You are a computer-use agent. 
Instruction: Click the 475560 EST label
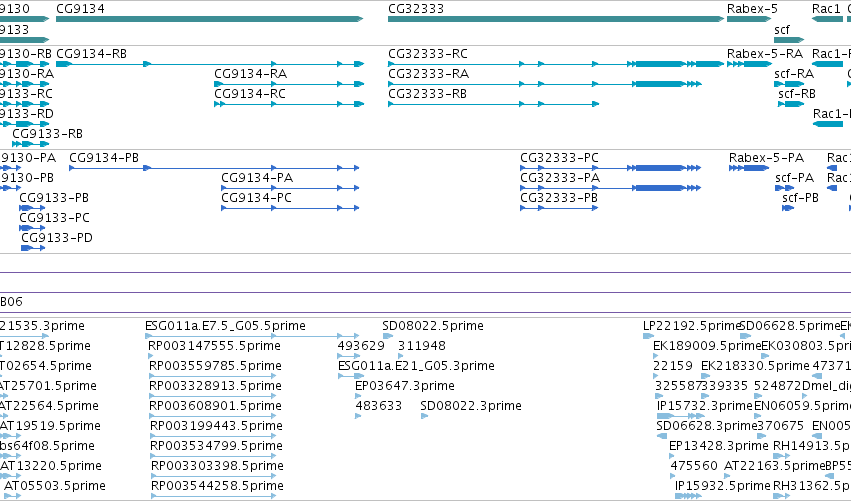[x=694, y=466]
